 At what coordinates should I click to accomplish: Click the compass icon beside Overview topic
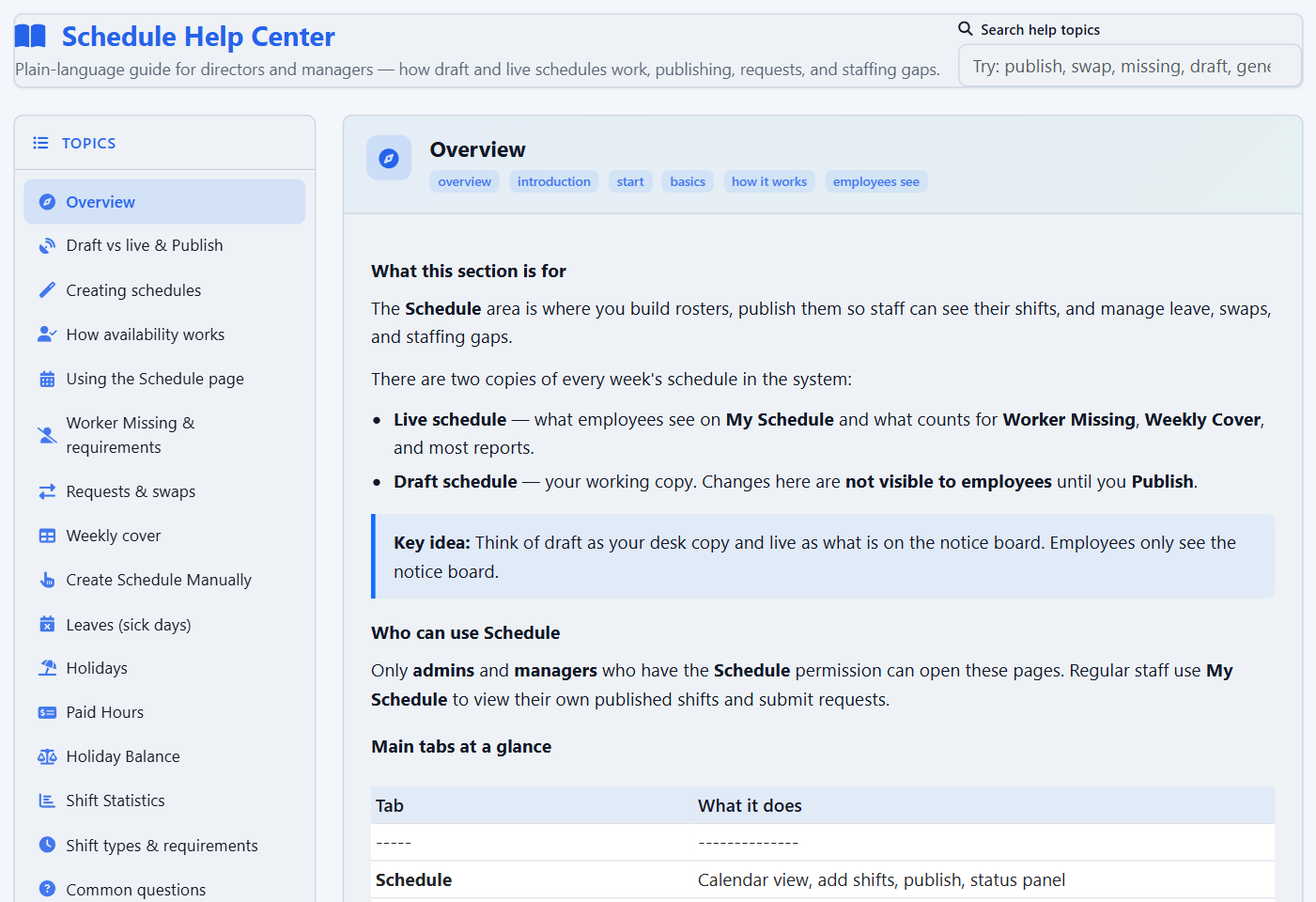47,202
